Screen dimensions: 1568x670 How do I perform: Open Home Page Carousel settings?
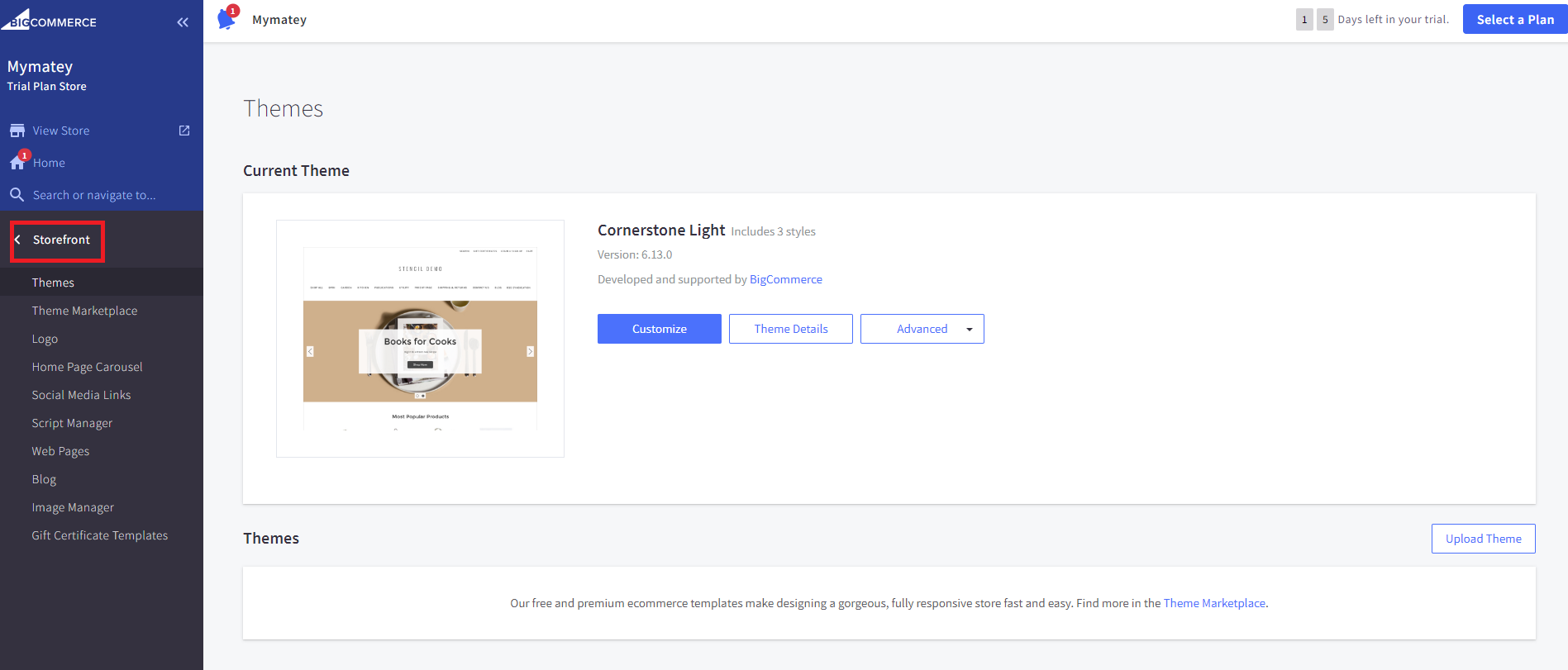coord(87,367)
